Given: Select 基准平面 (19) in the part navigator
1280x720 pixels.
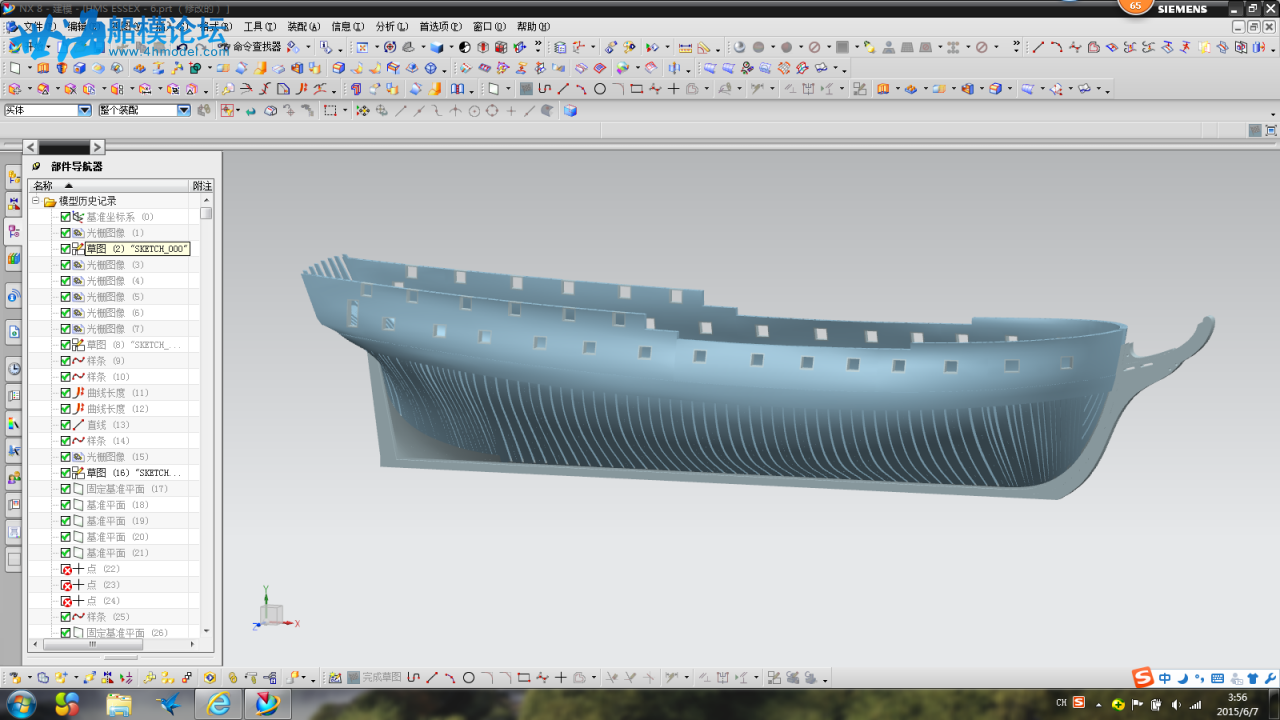Looking at the screenshot, I should click(117, 521).
